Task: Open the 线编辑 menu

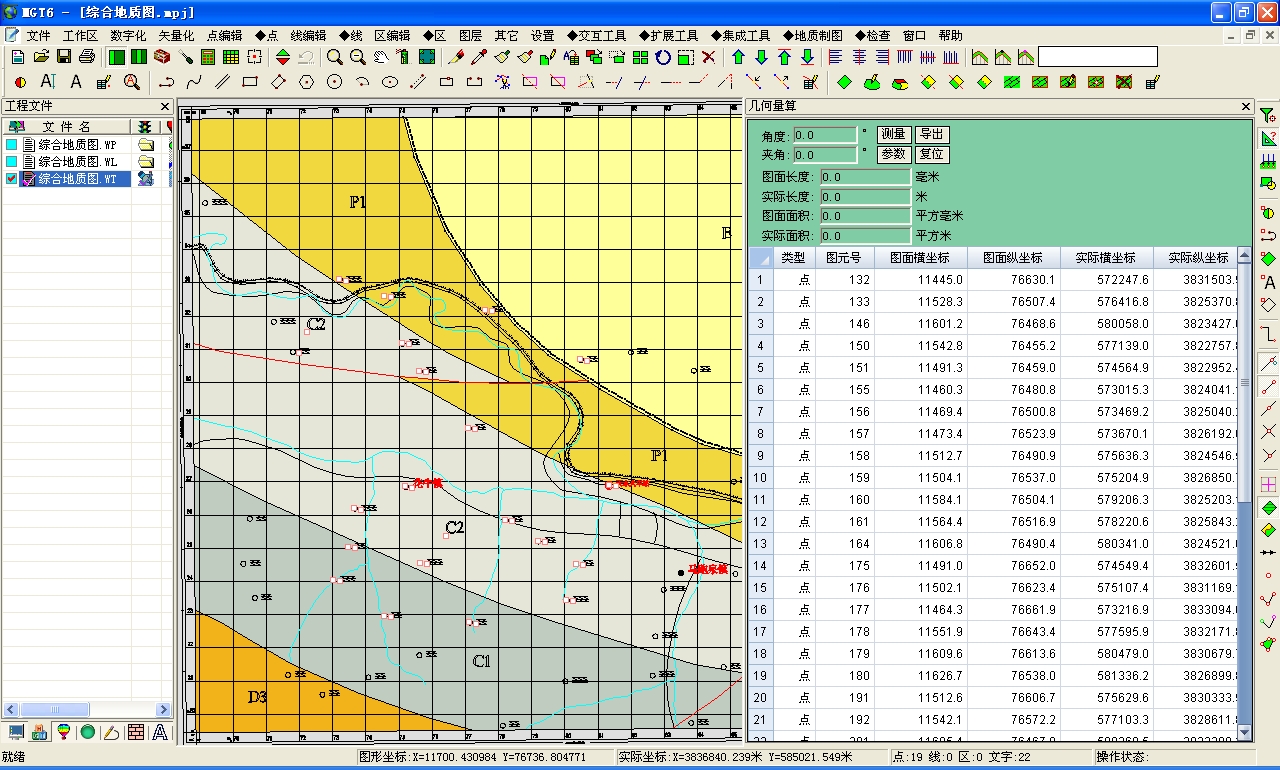Action: pyautogui.click(x=308, y=35)
